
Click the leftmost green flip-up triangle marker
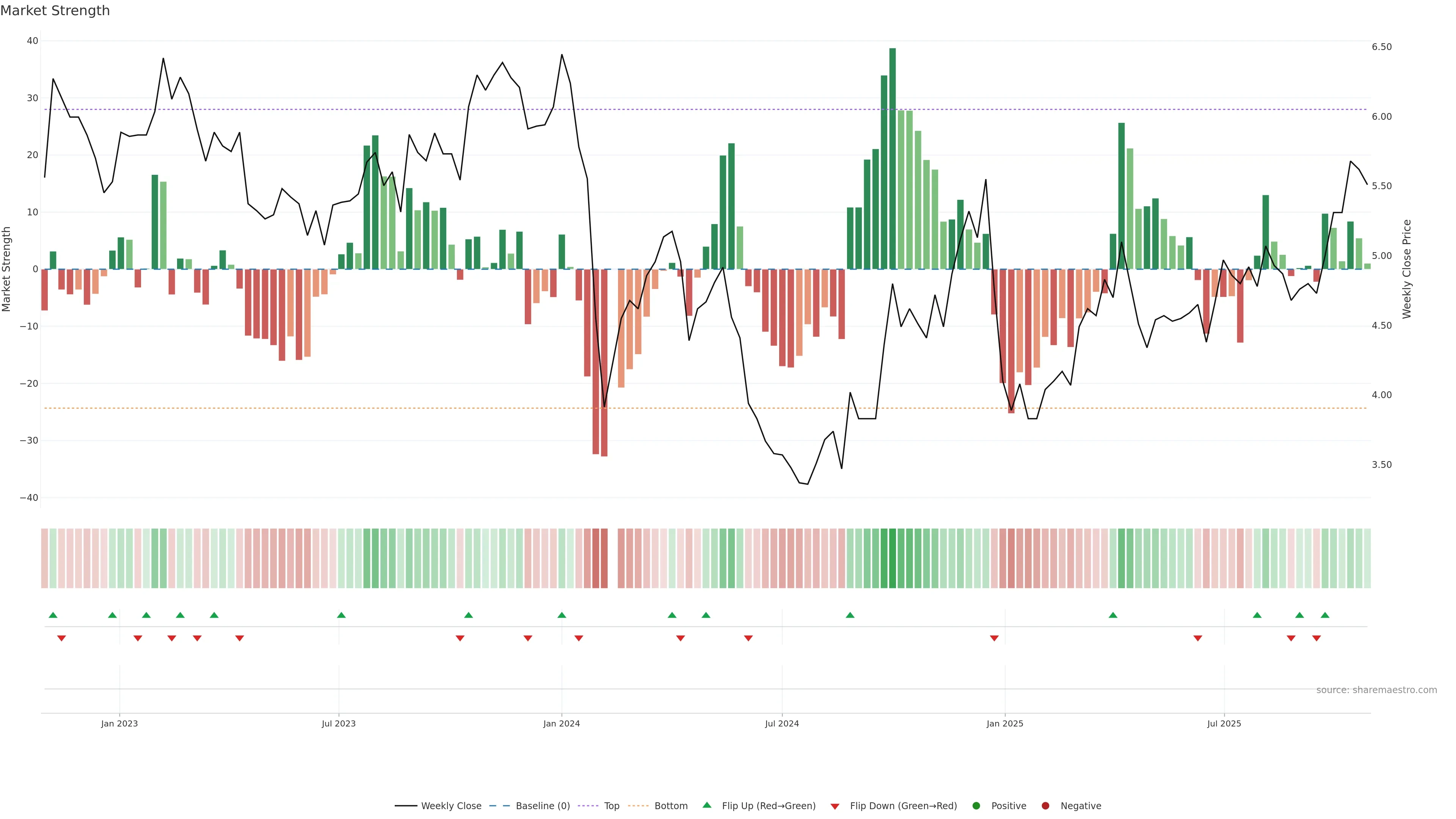[53, 615]
